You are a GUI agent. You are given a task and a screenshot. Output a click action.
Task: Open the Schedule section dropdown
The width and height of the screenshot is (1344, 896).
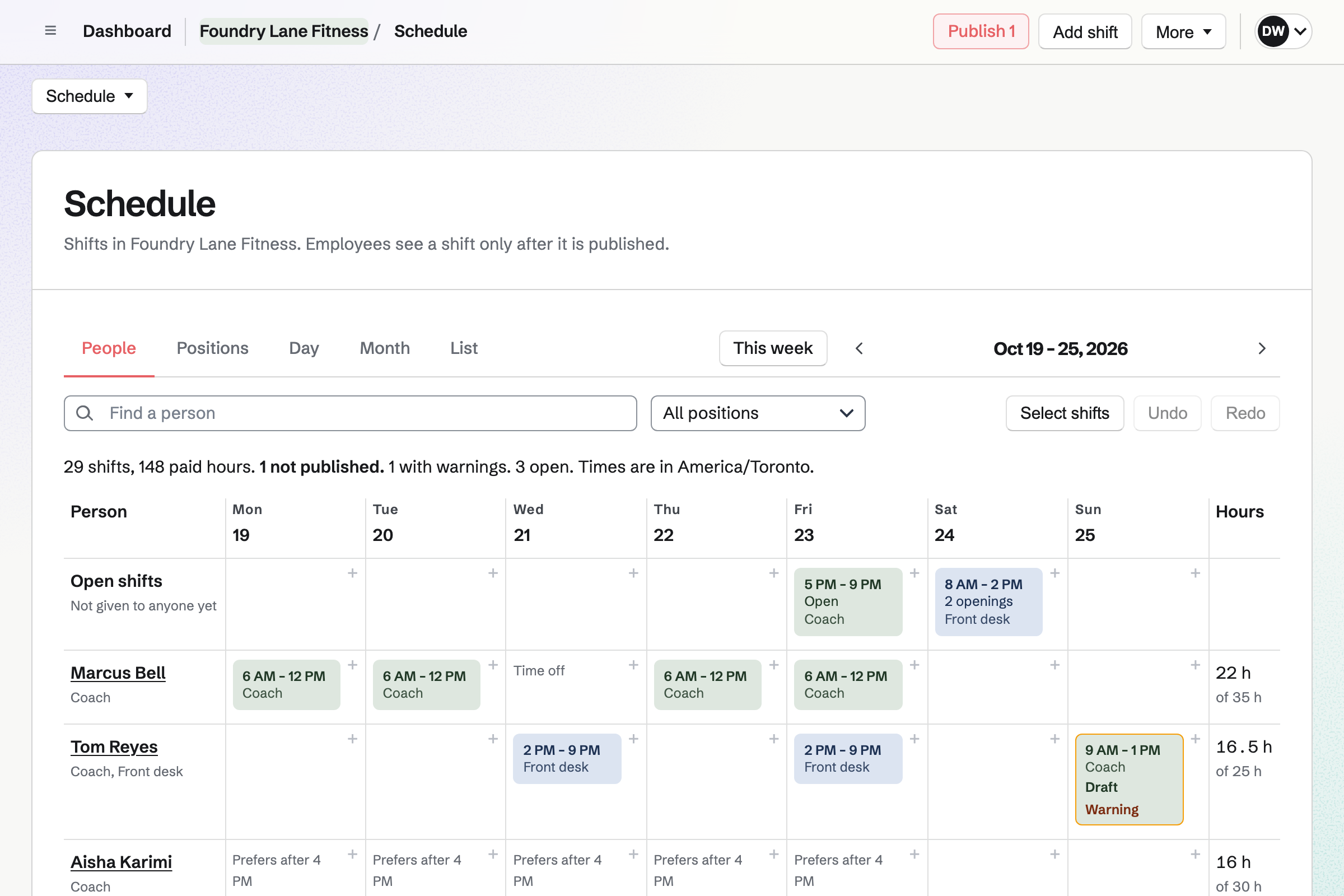pyautogui.click(x=90, y=96)
